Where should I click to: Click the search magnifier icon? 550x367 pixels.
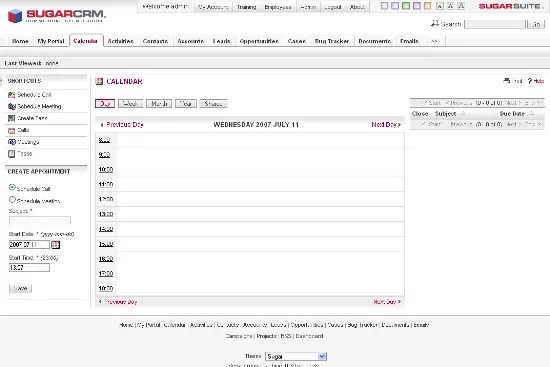[435, 24]
